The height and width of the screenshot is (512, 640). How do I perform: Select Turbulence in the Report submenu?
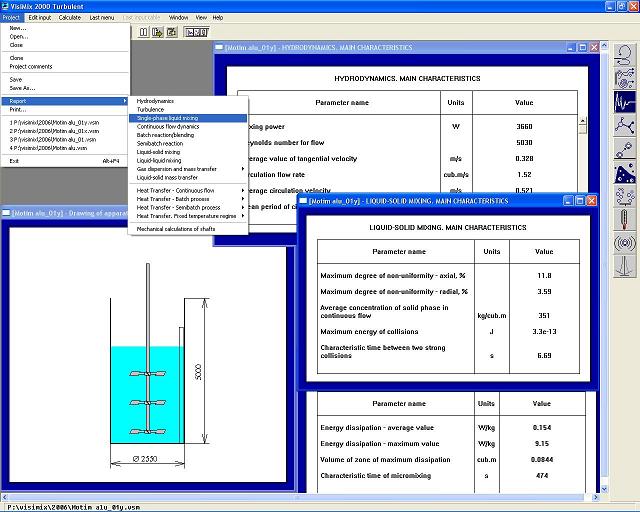click(188, 109)
